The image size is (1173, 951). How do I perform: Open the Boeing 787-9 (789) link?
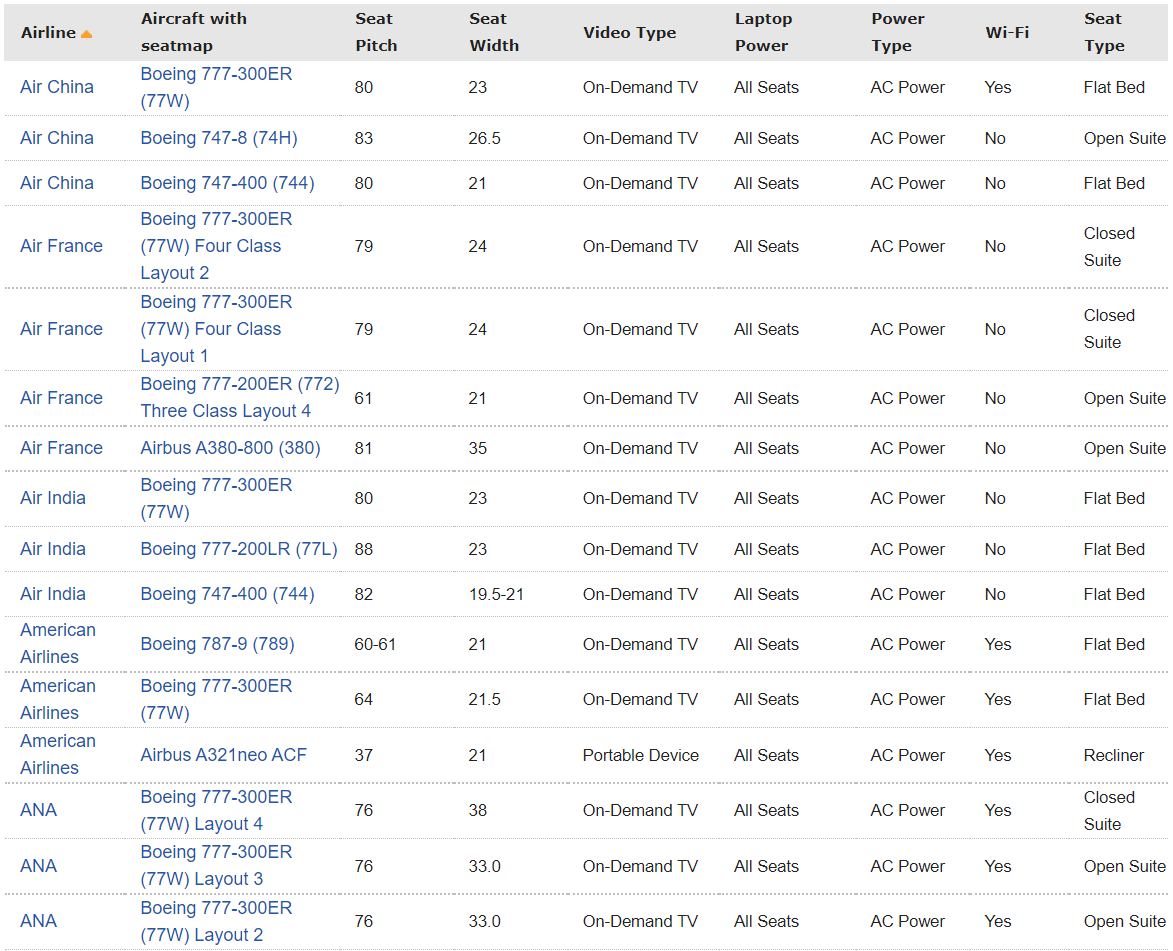point(217,644)
